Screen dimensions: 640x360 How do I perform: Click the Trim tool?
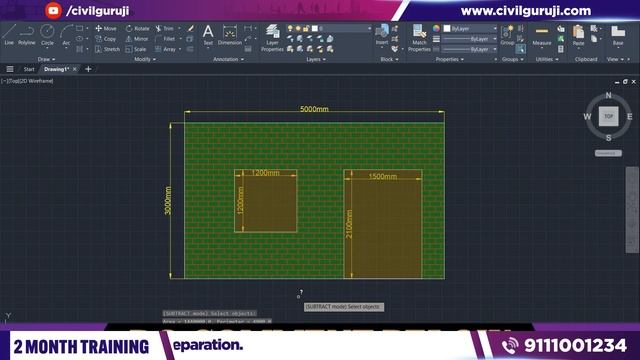(x=164, y=29)
